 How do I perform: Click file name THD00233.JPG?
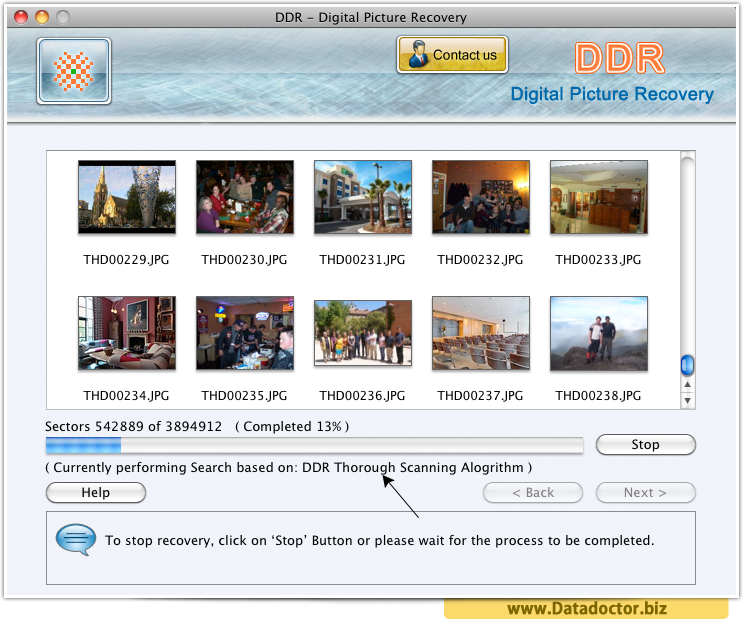598,260
